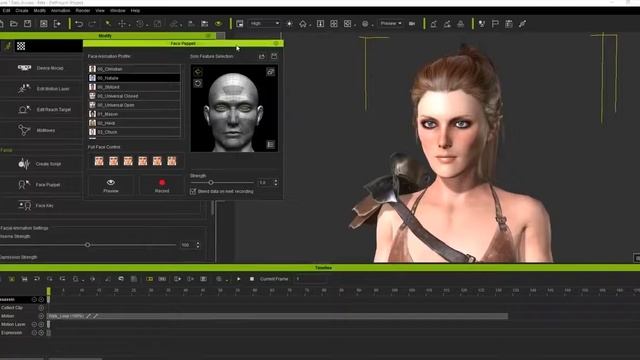The height and width of the screenshot is (360, 640).
Task: Select the 00_Natalie animation profile
Action: [x=134, y=78]
